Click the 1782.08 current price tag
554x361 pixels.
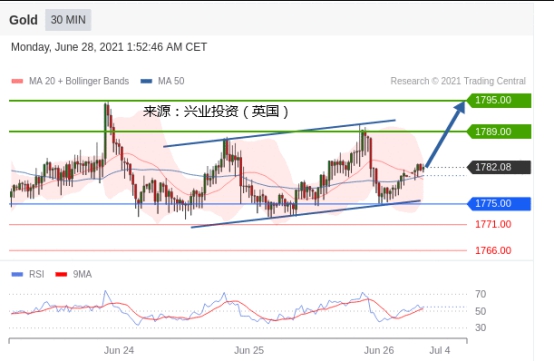[x=499, y=167]
